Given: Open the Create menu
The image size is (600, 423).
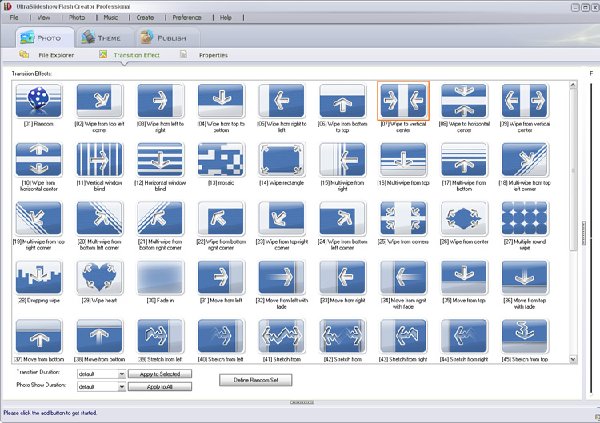Looking at the screenshot, I should pyautogui.click(x=145, y=18).
